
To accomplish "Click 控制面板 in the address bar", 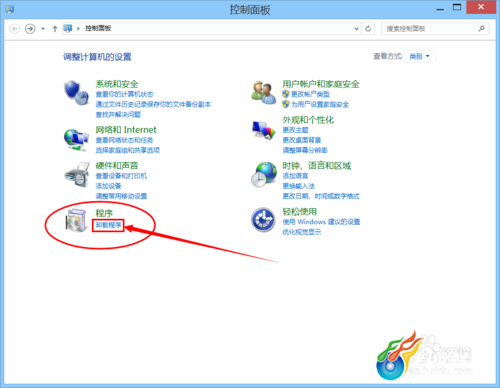I will (98, 29).
